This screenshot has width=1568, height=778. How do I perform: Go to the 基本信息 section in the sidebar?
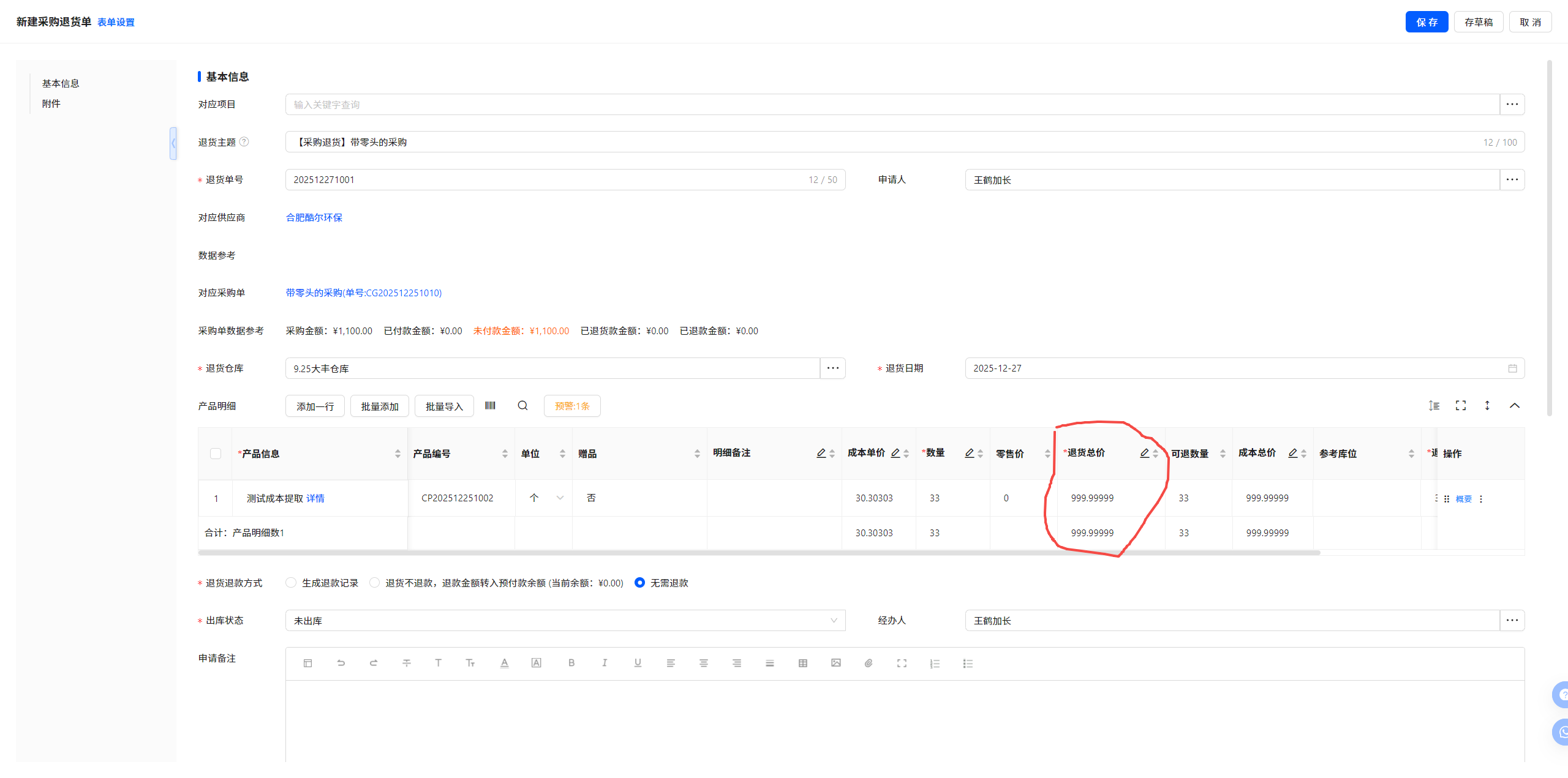click(x=61, y=83)
